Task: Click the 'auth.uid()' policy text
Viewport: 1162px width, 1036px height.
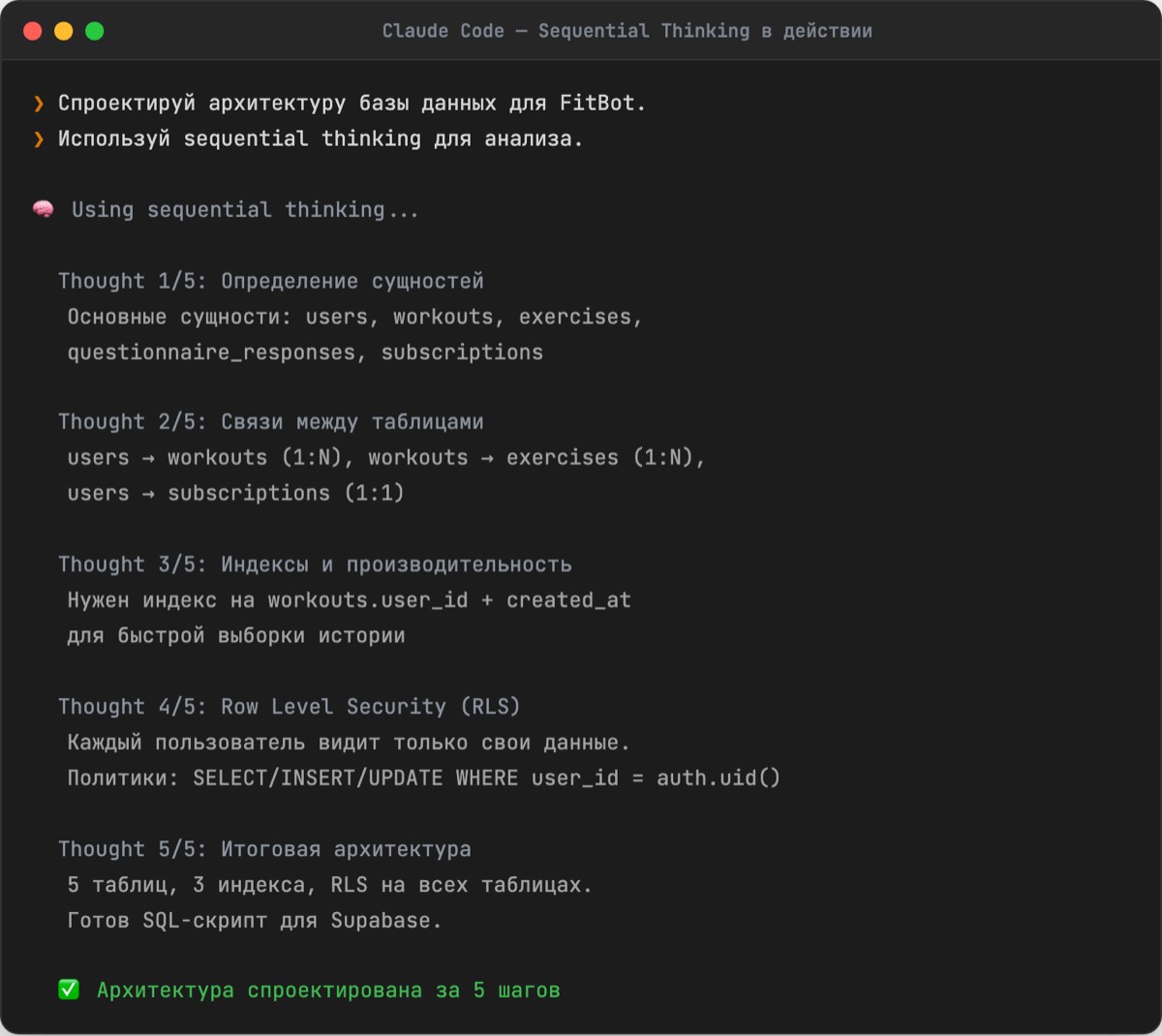Action: point(718,778)
